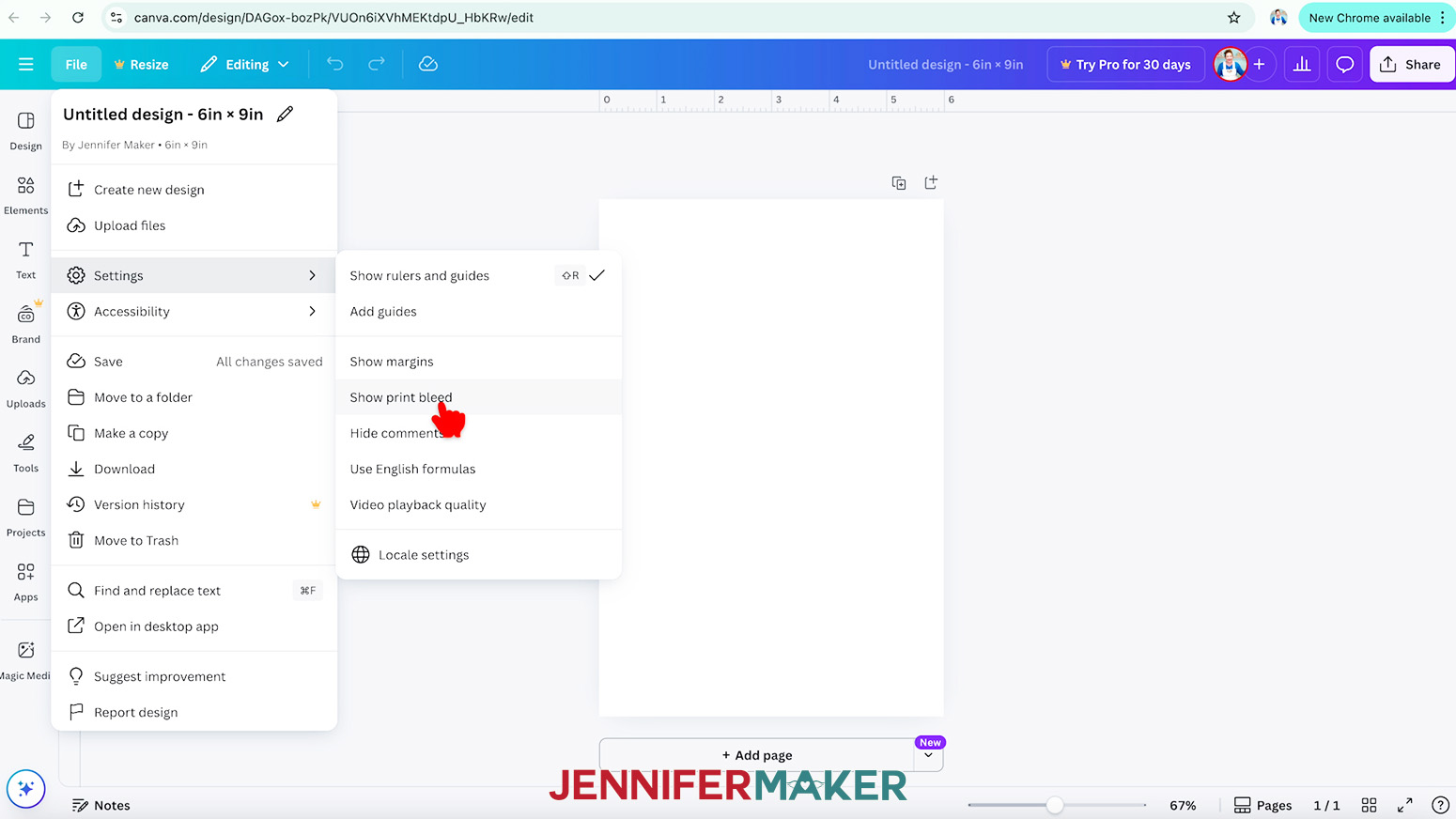The height and width of the screenshot is (819, 1456).
Task: Select the Text tool in sidebar
Action: (x=25, y=259)
